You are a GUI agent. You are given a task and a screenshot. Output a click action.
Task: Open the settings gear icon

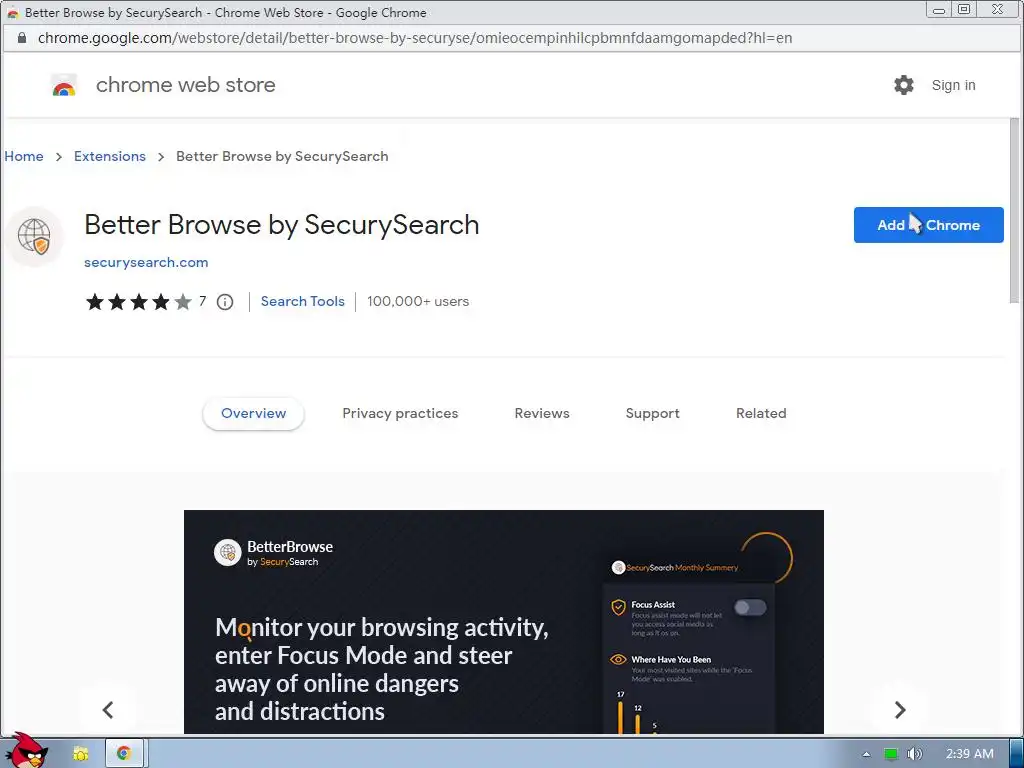(x=903, y=85)
